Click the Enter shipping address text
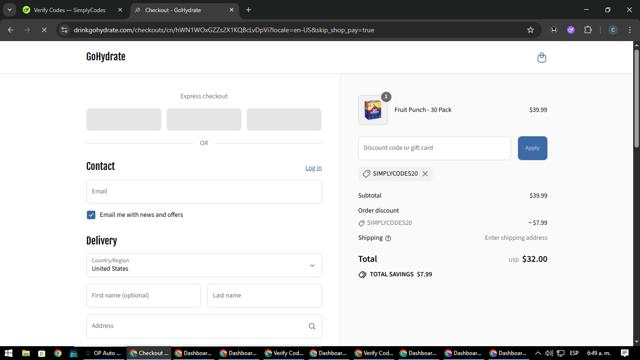640x360 pixels. pos(516,238)
